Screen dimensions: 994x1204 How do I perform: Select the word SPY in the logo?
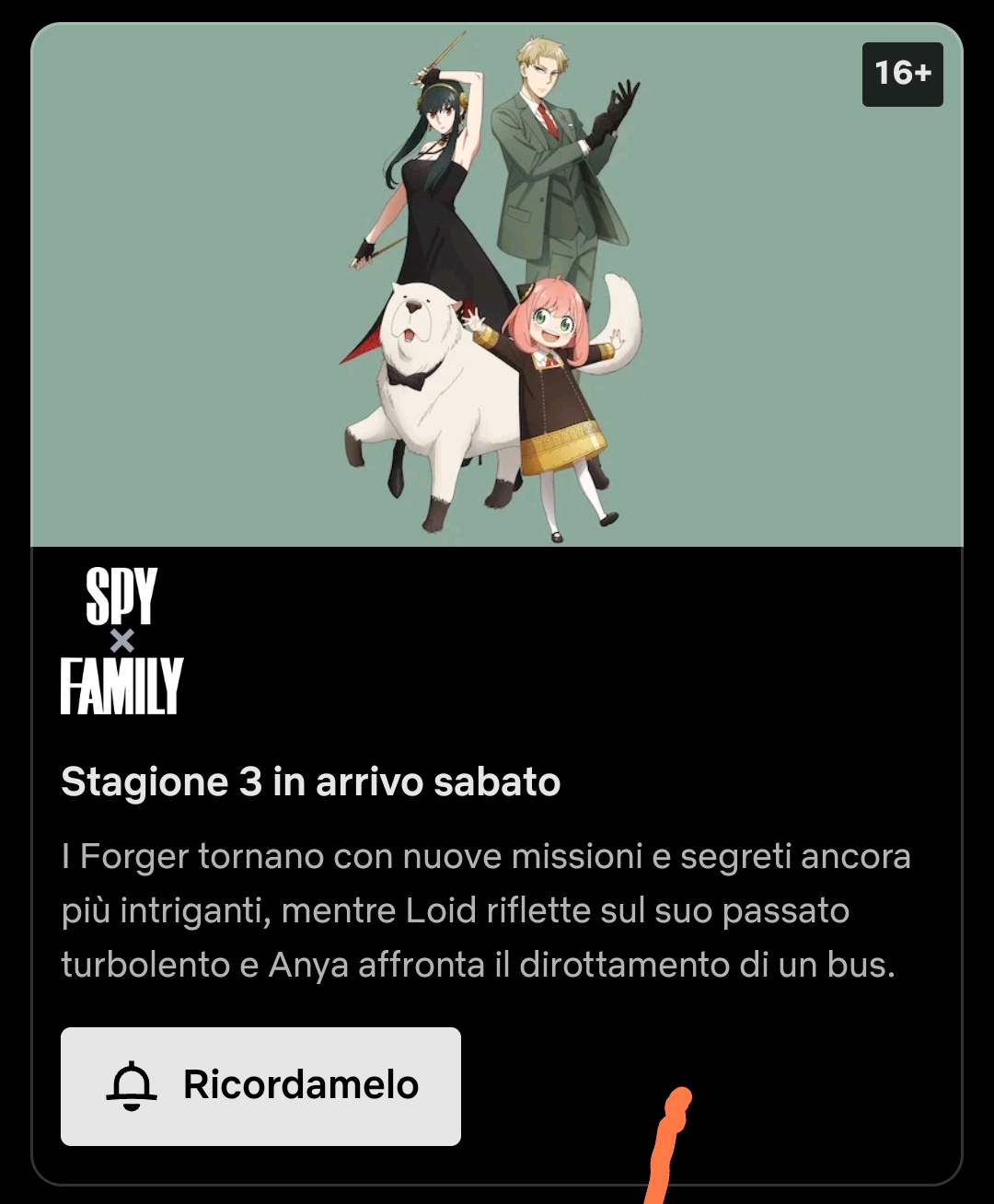[x=121, y=596]
